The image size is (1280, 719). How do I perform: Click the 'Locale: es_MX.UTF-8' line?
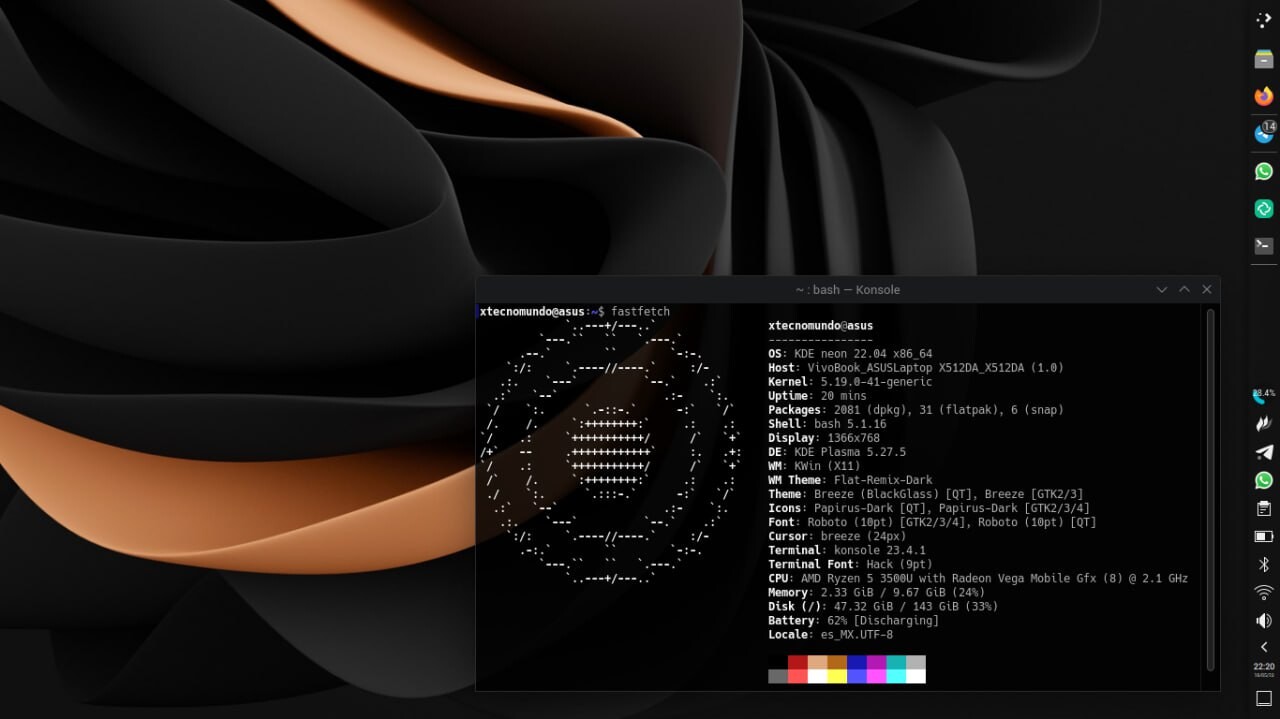(x=830, y=634)
